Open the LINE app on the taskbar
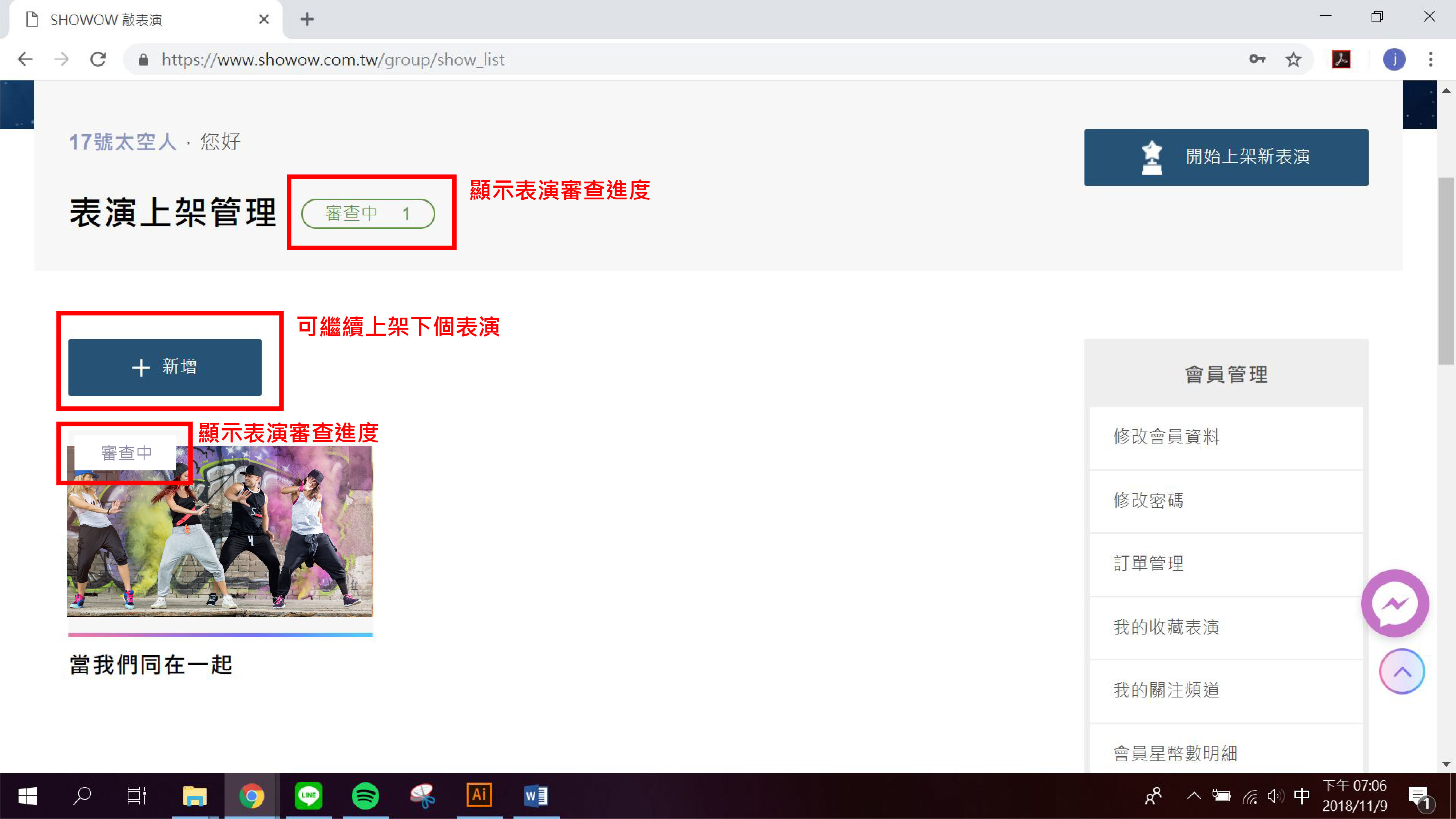 click(309, 796)
